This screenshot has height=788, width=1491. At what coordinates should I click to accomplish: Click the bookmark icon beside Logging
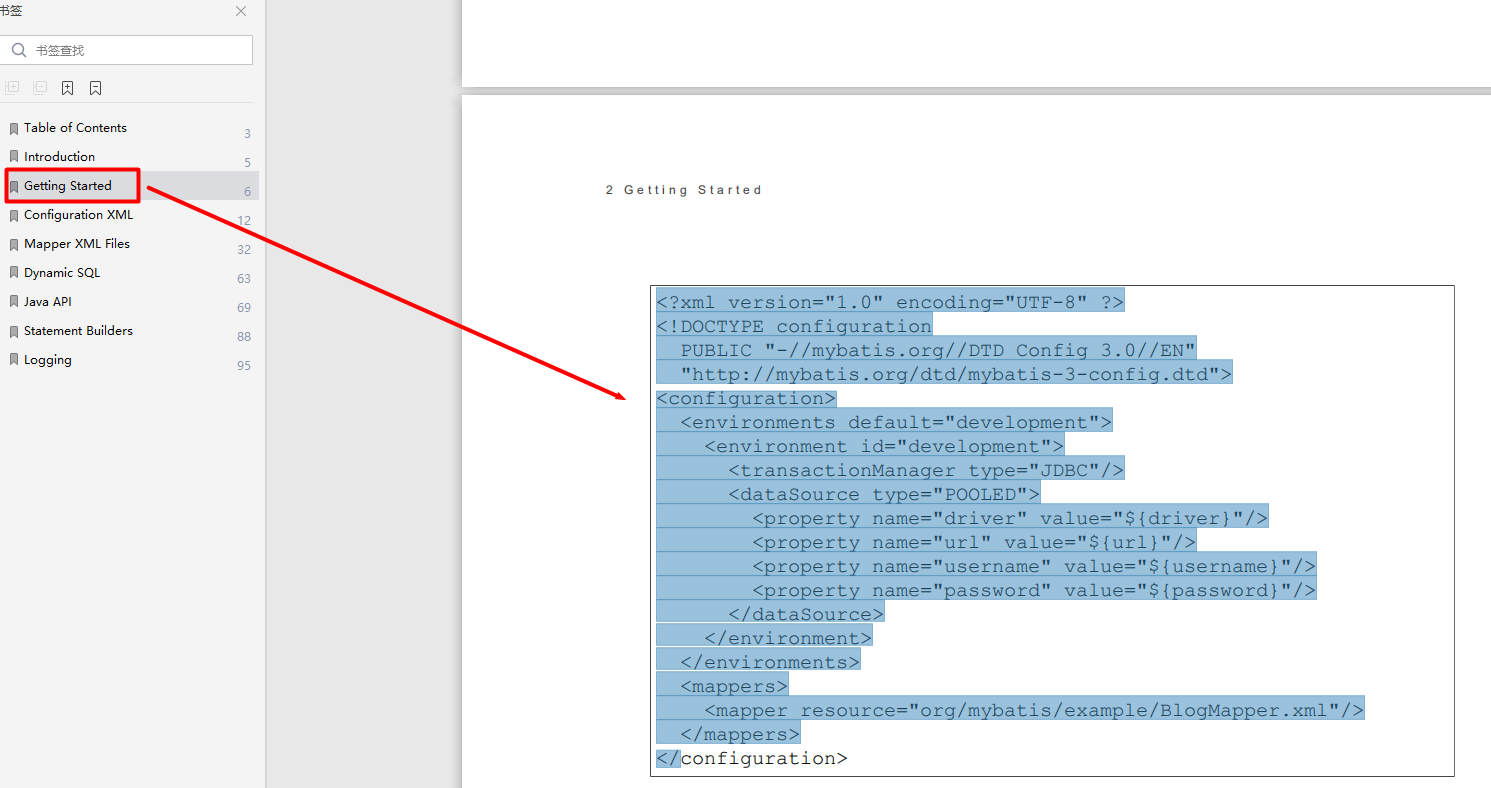click(14, 361)
